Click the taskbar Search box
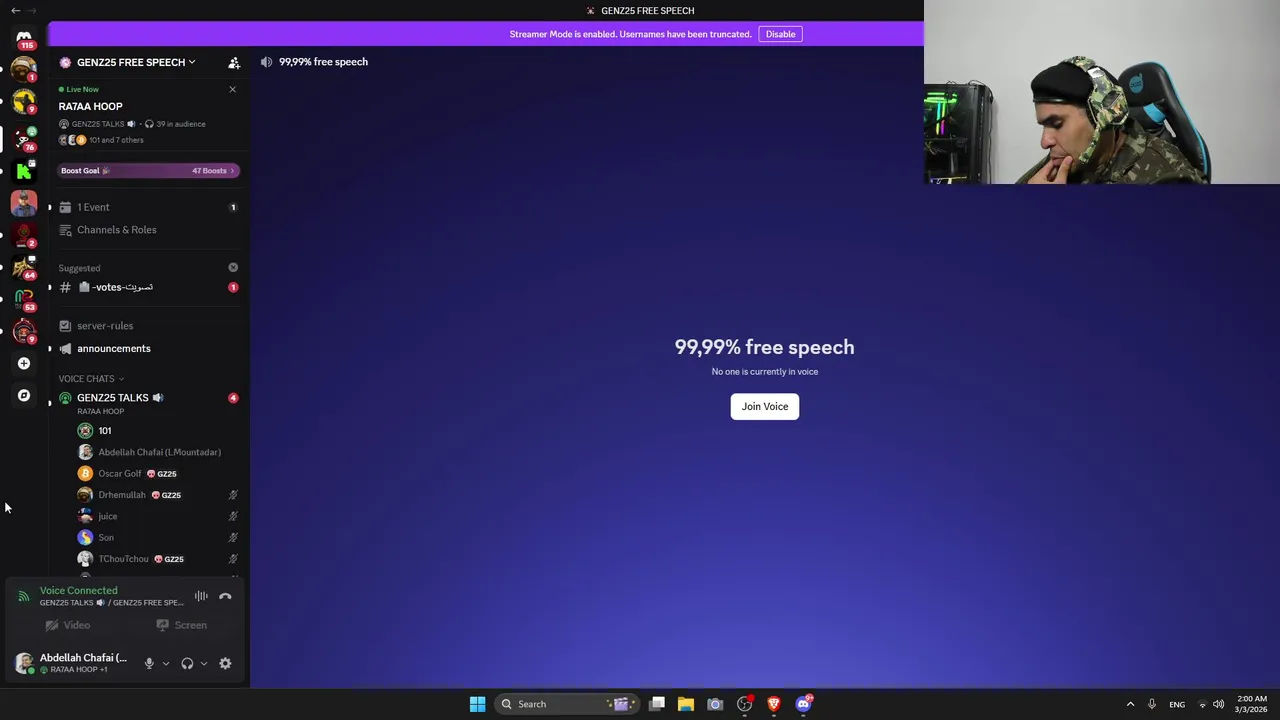Viewport: 1280px width, 720px height. (569, 704)
